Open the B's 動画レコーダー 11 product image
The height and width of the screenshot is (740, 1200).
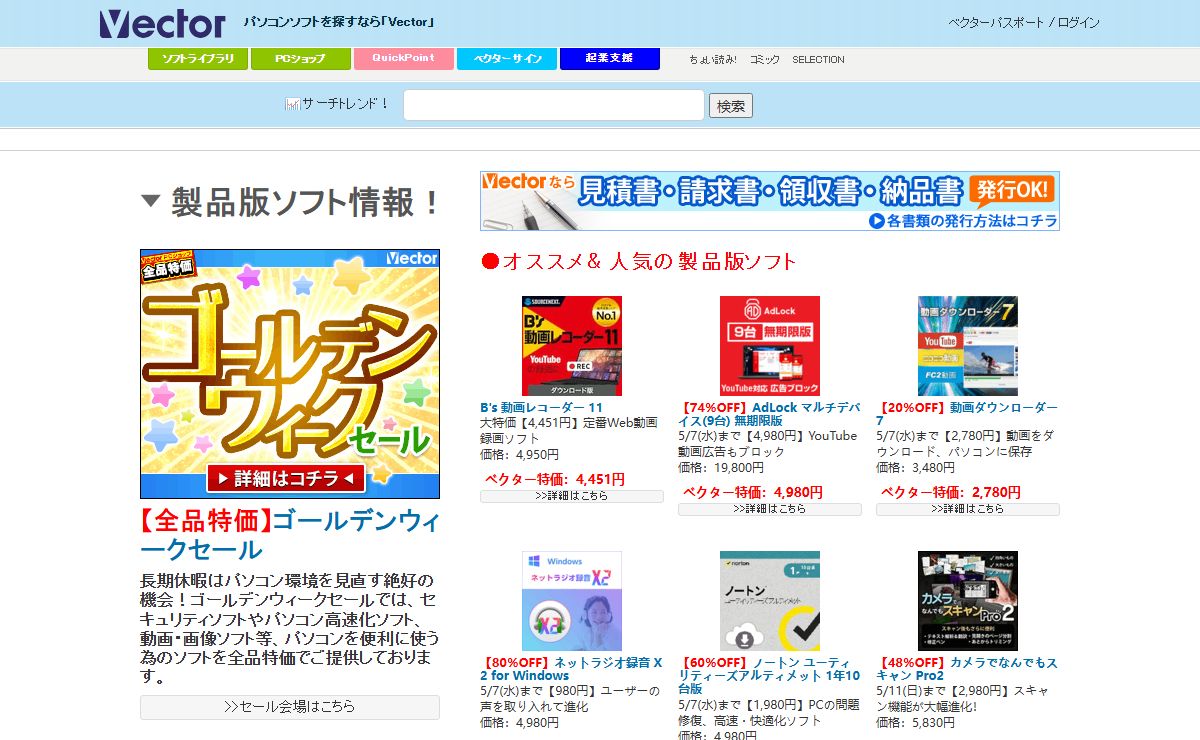[x=572, y=346]
